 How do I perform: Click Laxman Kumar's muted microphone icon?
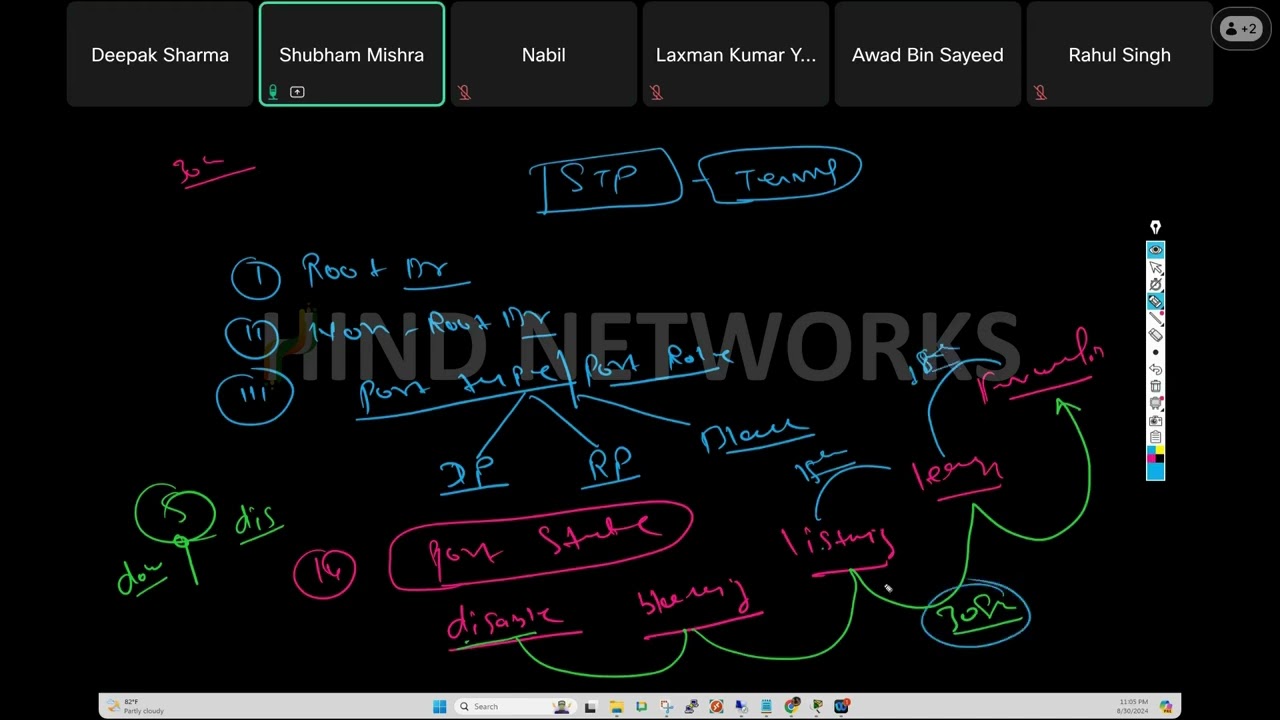click(656, 92)
